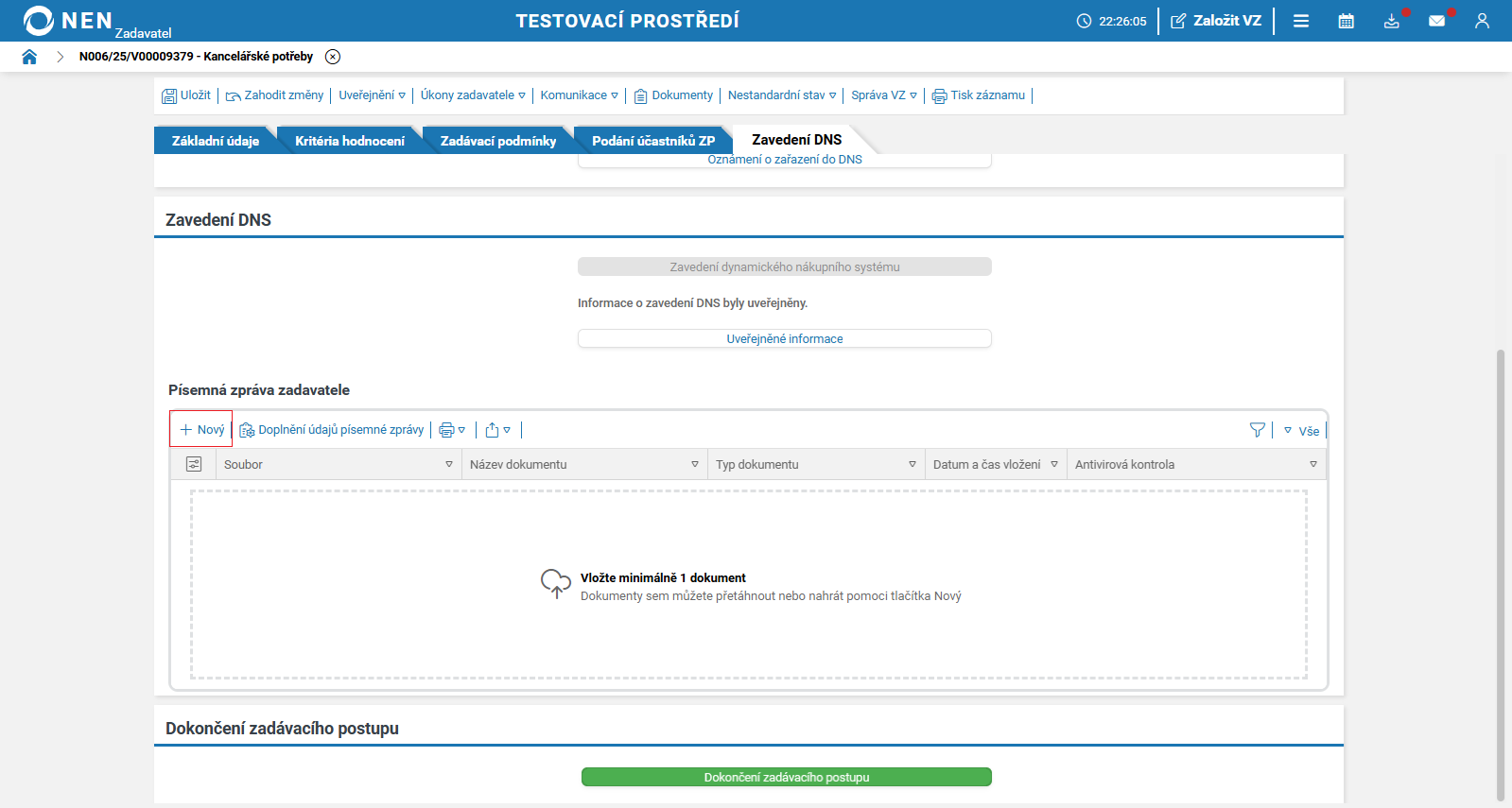Open Soubor column dropdown arrow

(449, 464)
